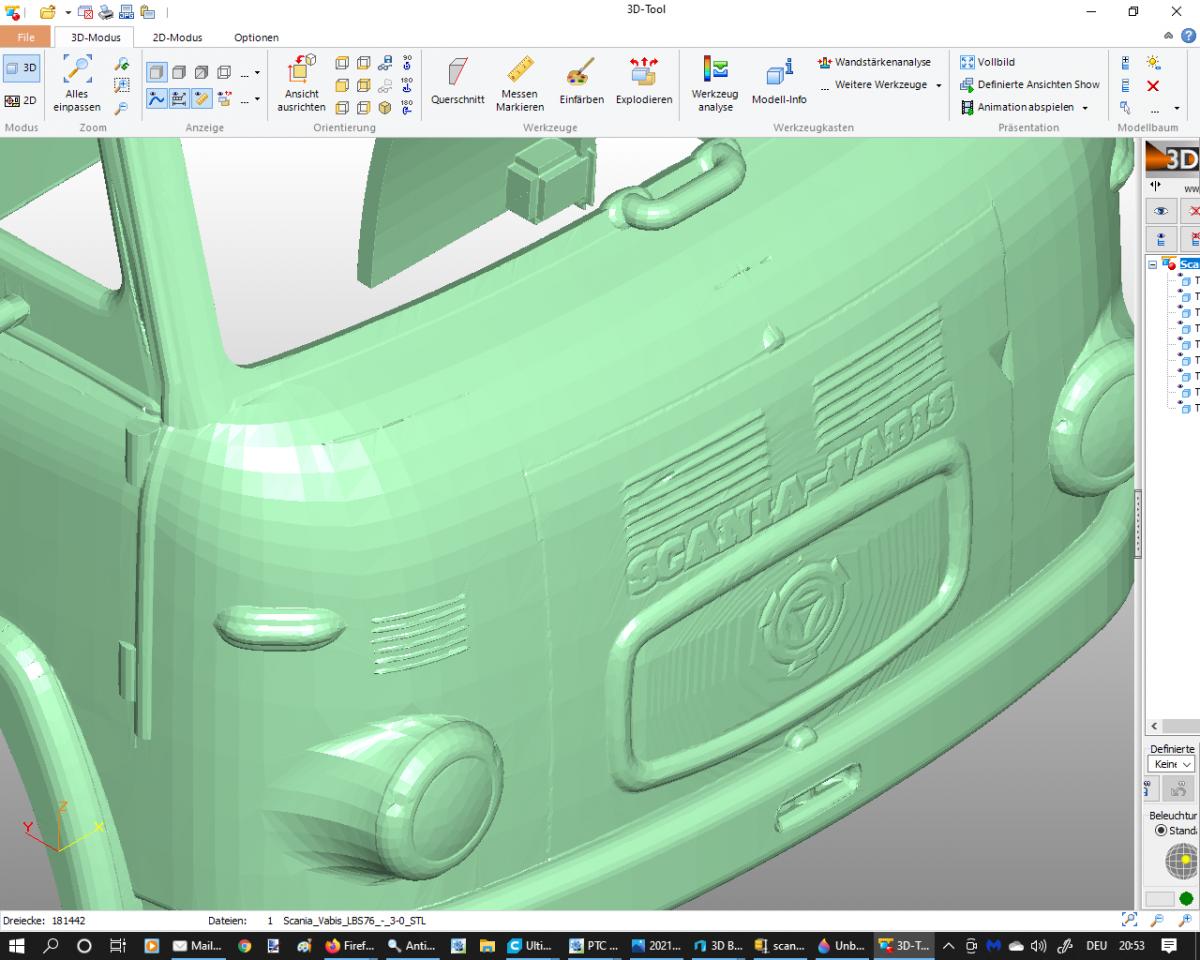Switch to 3D mode button
This screenshot has height=960, width=1200.
(x=21, y=68)
